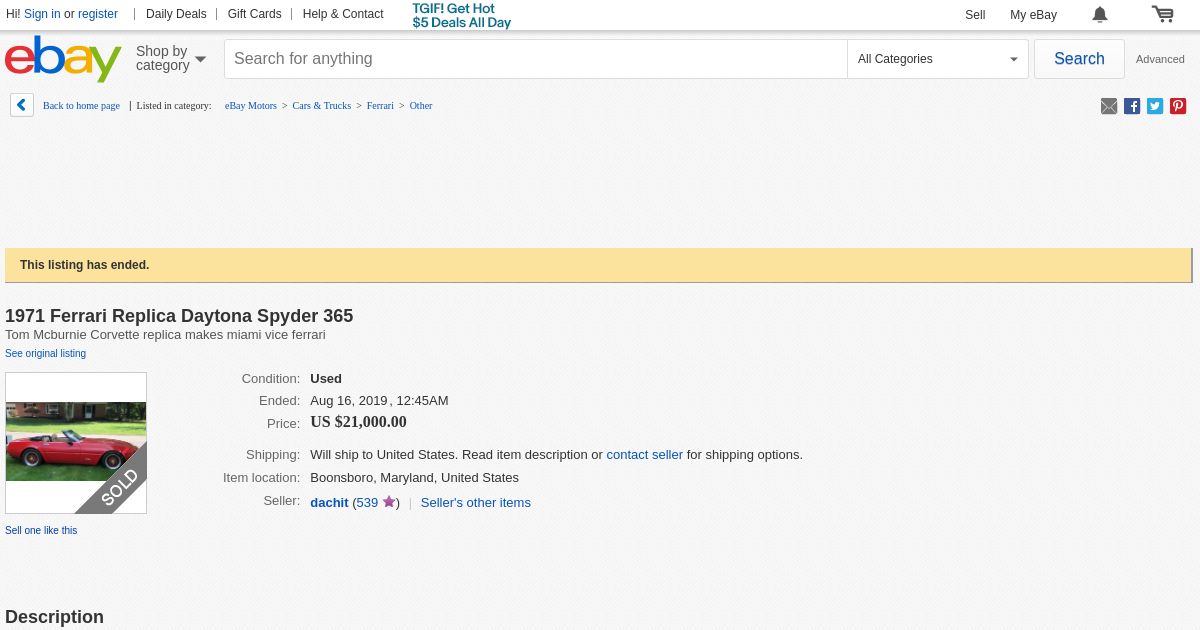Image resolution: width=1200 pixels, height=630 pixels.
Task: Open the notifications bell icon
Action: pos(1100,14)
